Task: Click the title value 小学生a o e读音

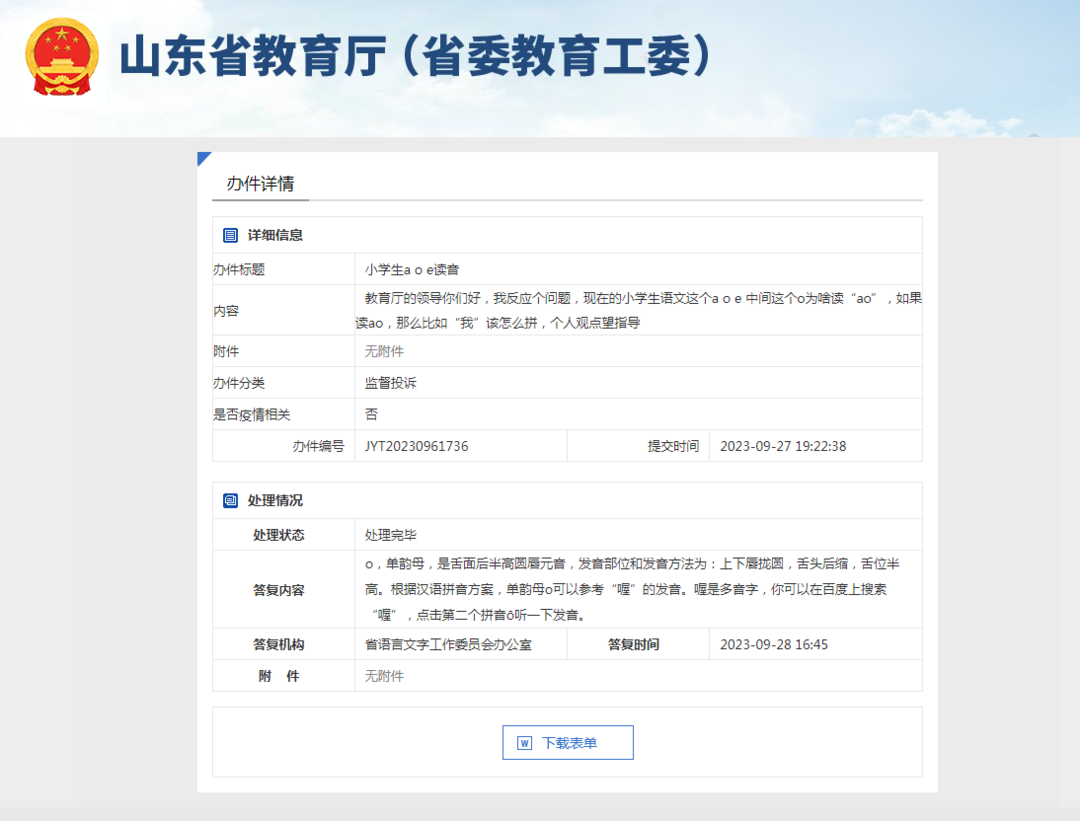Action: point(412,270)
